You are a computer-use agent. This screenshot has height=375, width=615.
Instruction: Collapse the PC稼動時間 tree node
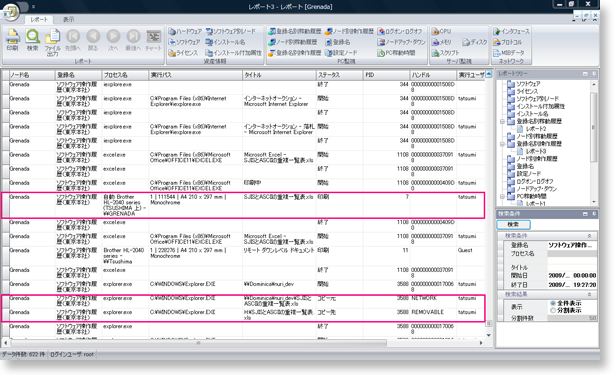tap(502, 196)
